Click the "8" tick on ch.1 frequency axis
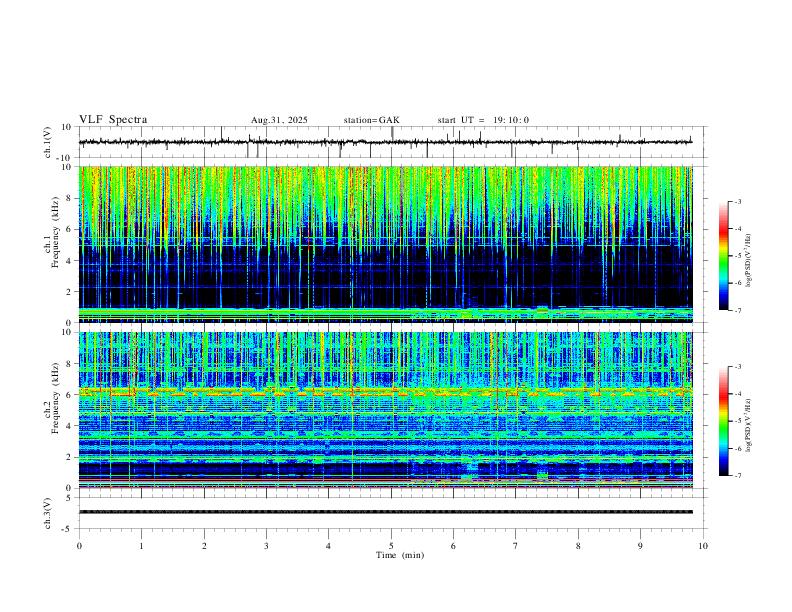Image resolution: width=792 pixels, height=612 pixels. click(71, 198)
